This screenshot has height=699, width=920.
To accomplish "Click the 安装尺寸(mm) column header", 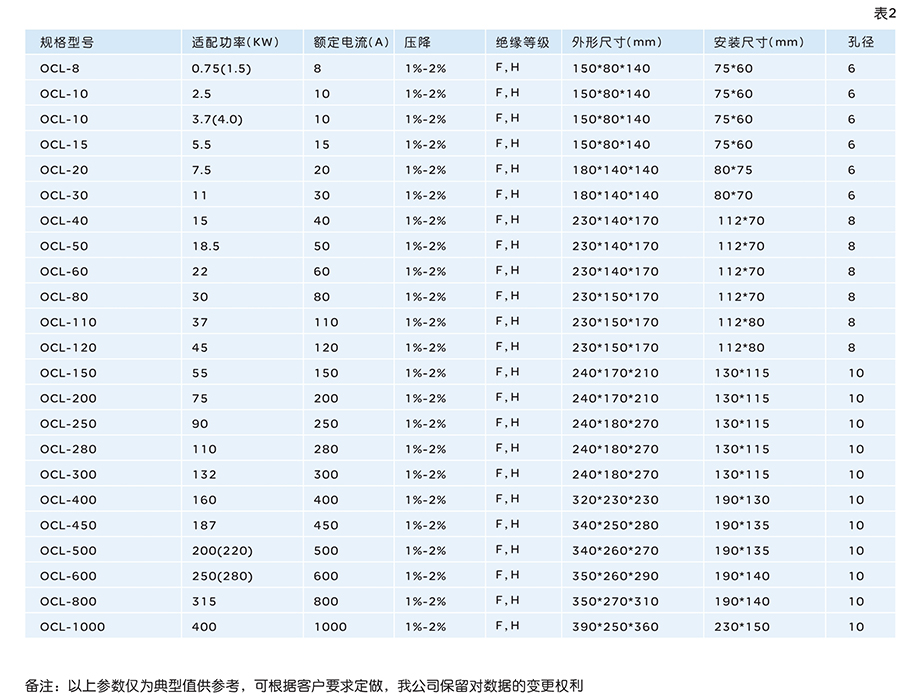I will 759,43.
